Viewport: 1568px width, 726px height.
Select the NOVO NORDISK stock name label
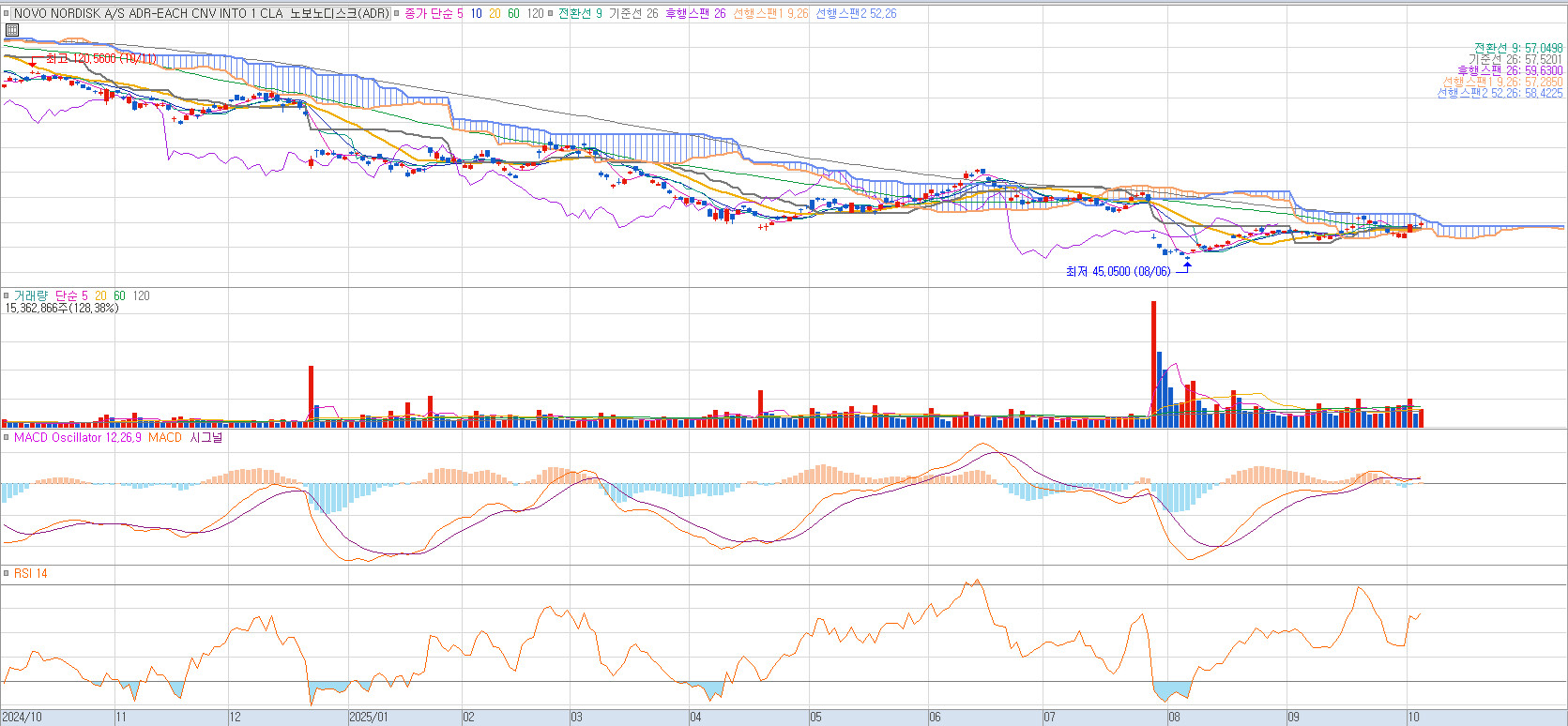(201, 14)
